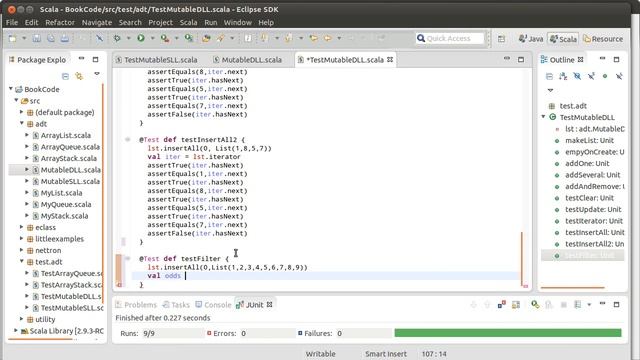The width and height of the screenshot is (640, 360).
Task: Toggle alphabetical Sort in Outline view
Action: (x=563, y=76)
